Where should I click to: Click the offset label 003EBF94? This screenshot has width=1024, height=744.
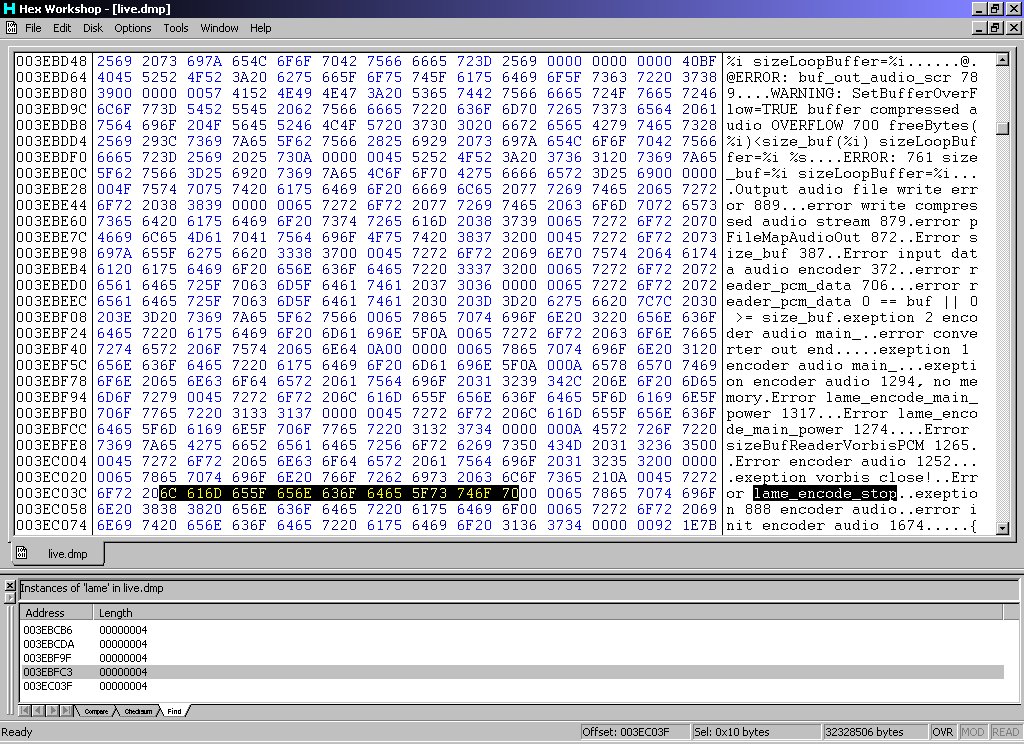(x=52, y=397)
